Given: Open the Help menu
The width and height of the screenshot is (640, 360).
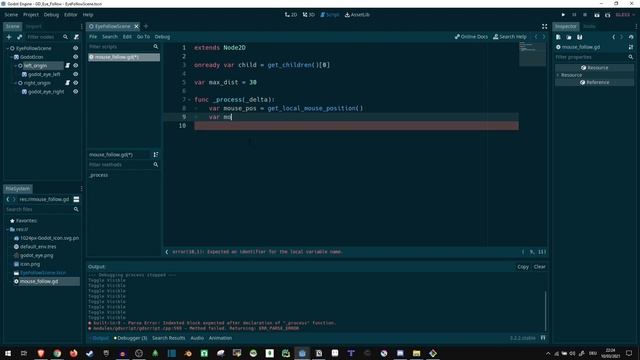Looking at the screenshot, I should pyautogui.click(x=88, y=15).
